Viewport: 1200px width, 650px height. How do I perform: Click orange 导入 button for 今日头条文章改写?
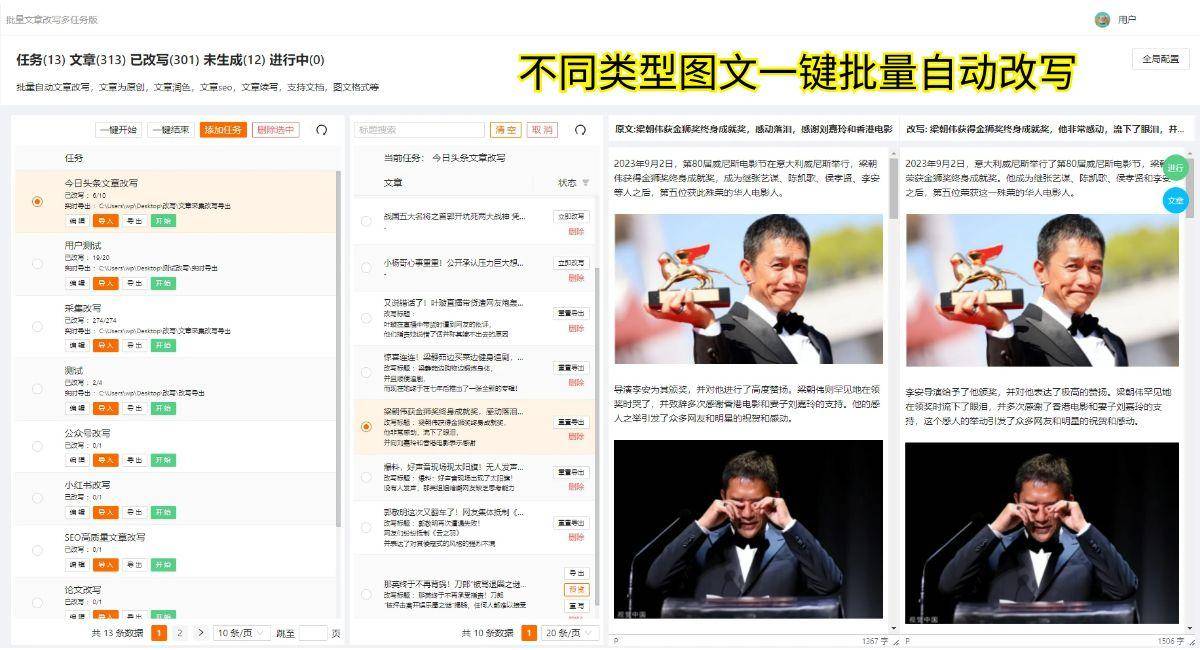105,221
